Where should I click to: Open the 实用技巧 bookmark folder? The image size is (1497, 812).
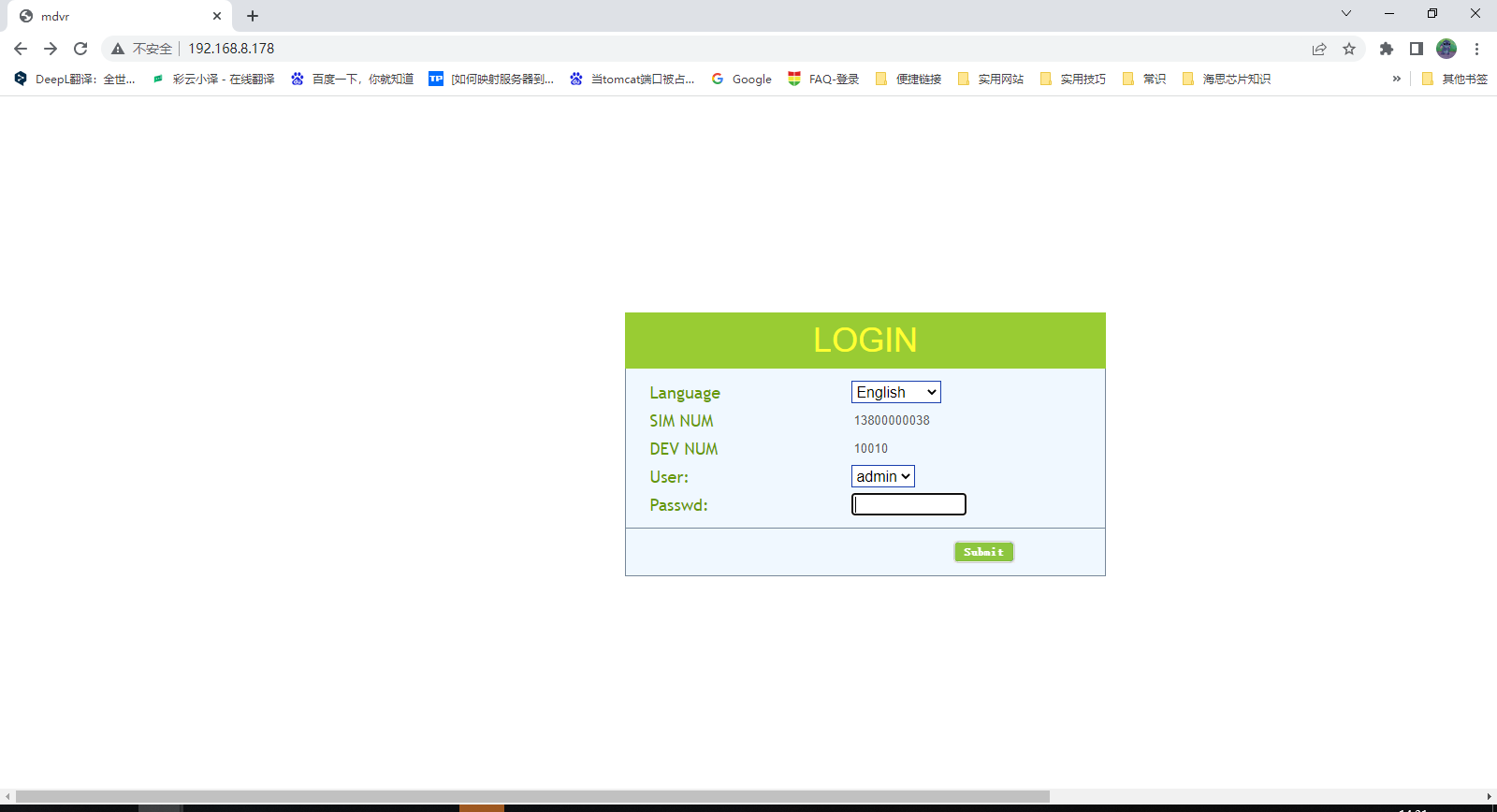click(1073, 80)
